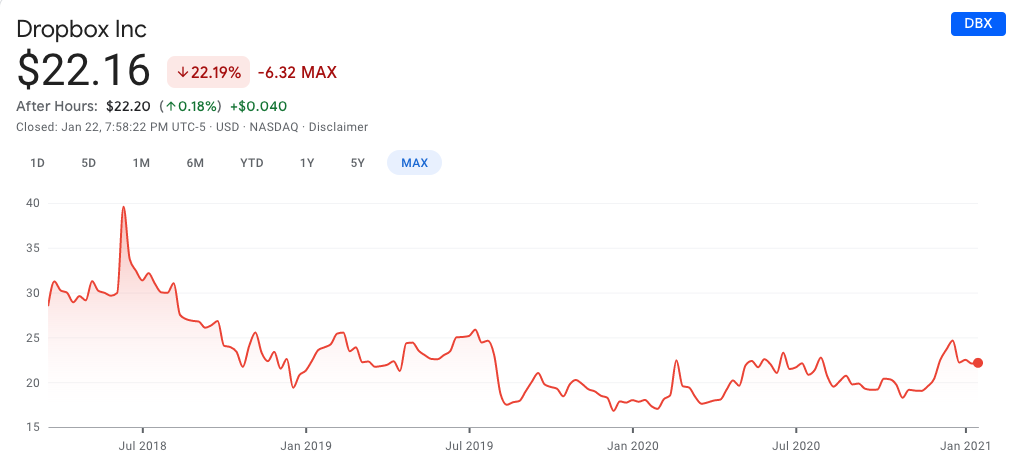Image resolution: width=1018 pixels, height=473 pixels.
Task: Click the chart peak near 40
Action: [x=123, y=207]
